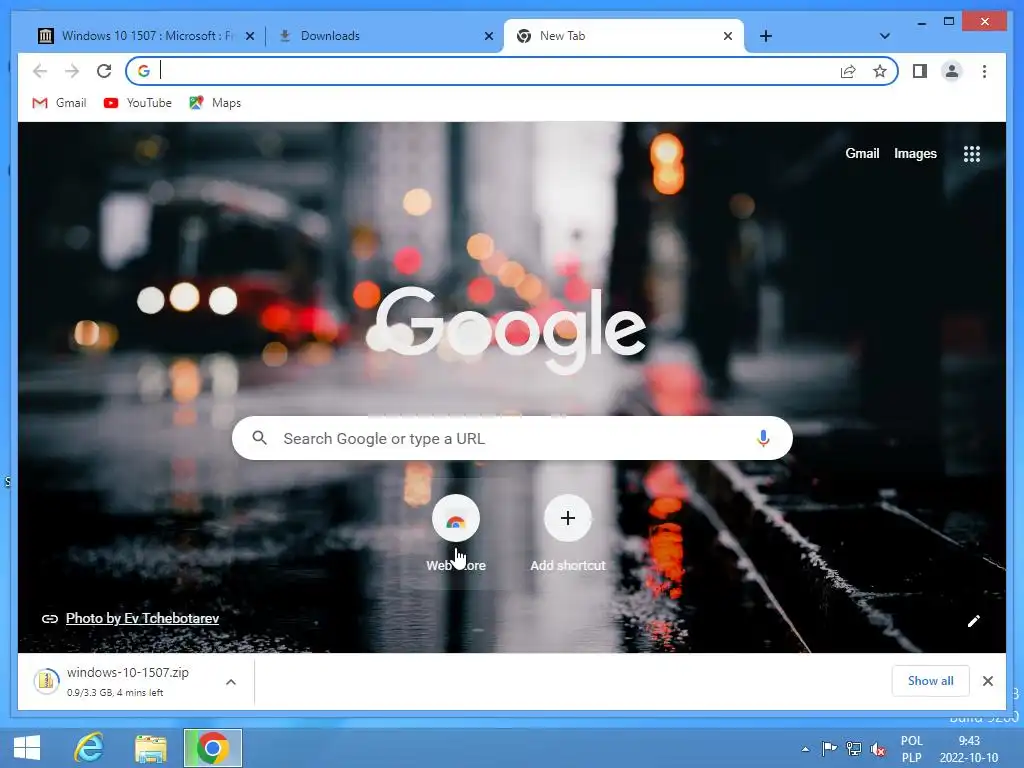Start voice search with microphone

point(763,438)
